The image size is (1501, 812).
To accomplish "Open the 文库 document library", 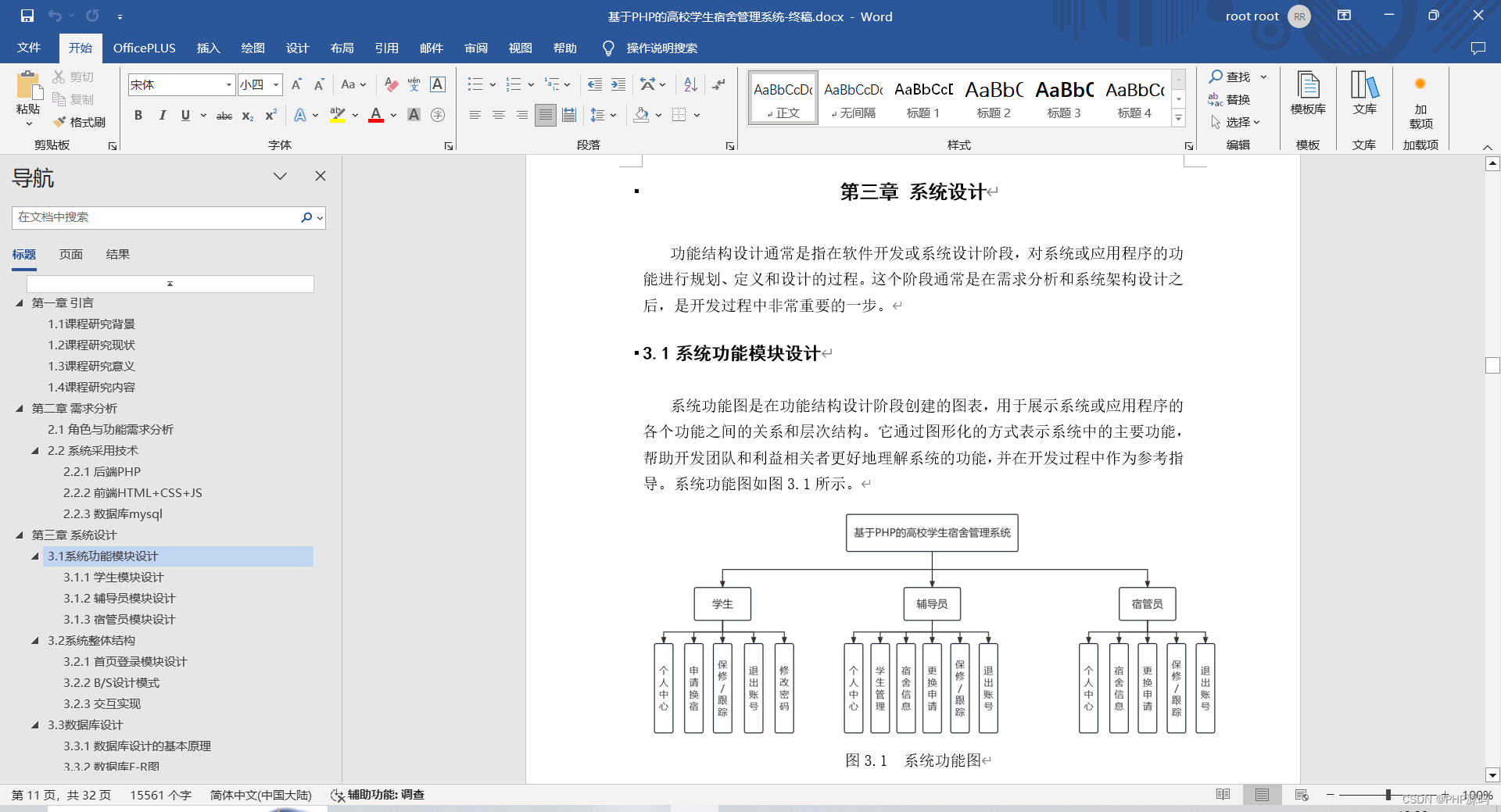I will [x=1364, y=94].
